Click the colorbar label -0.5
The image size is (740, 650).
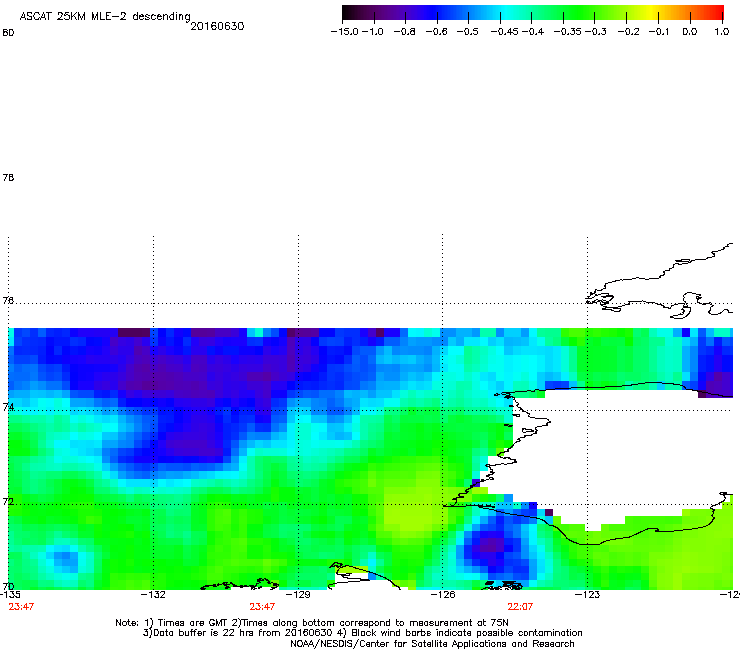point(468,32)
